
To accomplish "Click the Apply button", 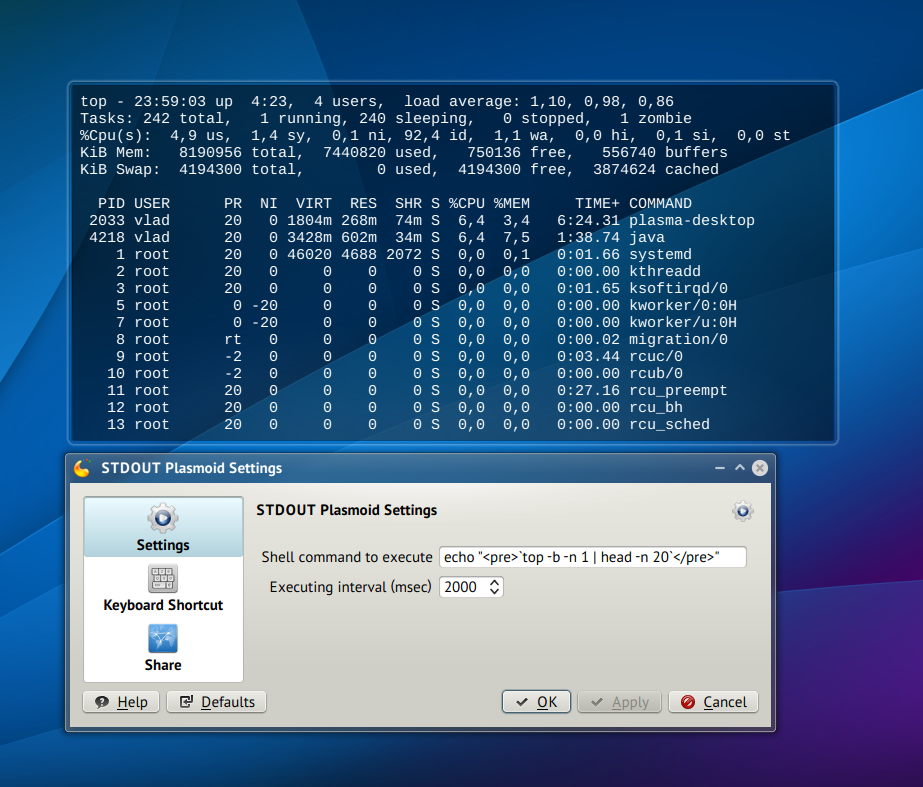I will point(619,702).
